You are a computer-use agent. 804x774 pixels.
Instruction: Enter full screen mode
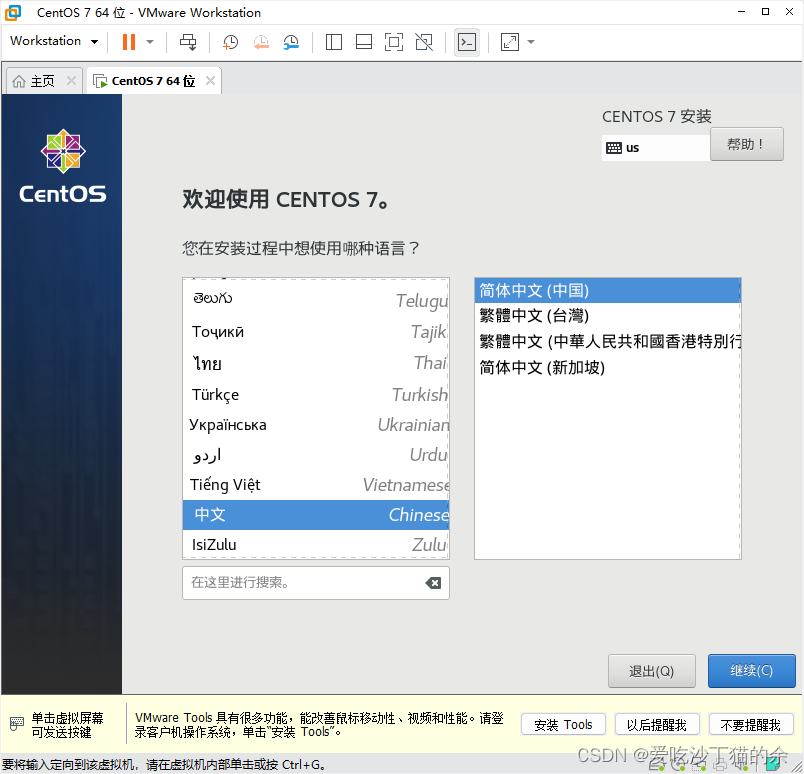(x=394, y=42)
